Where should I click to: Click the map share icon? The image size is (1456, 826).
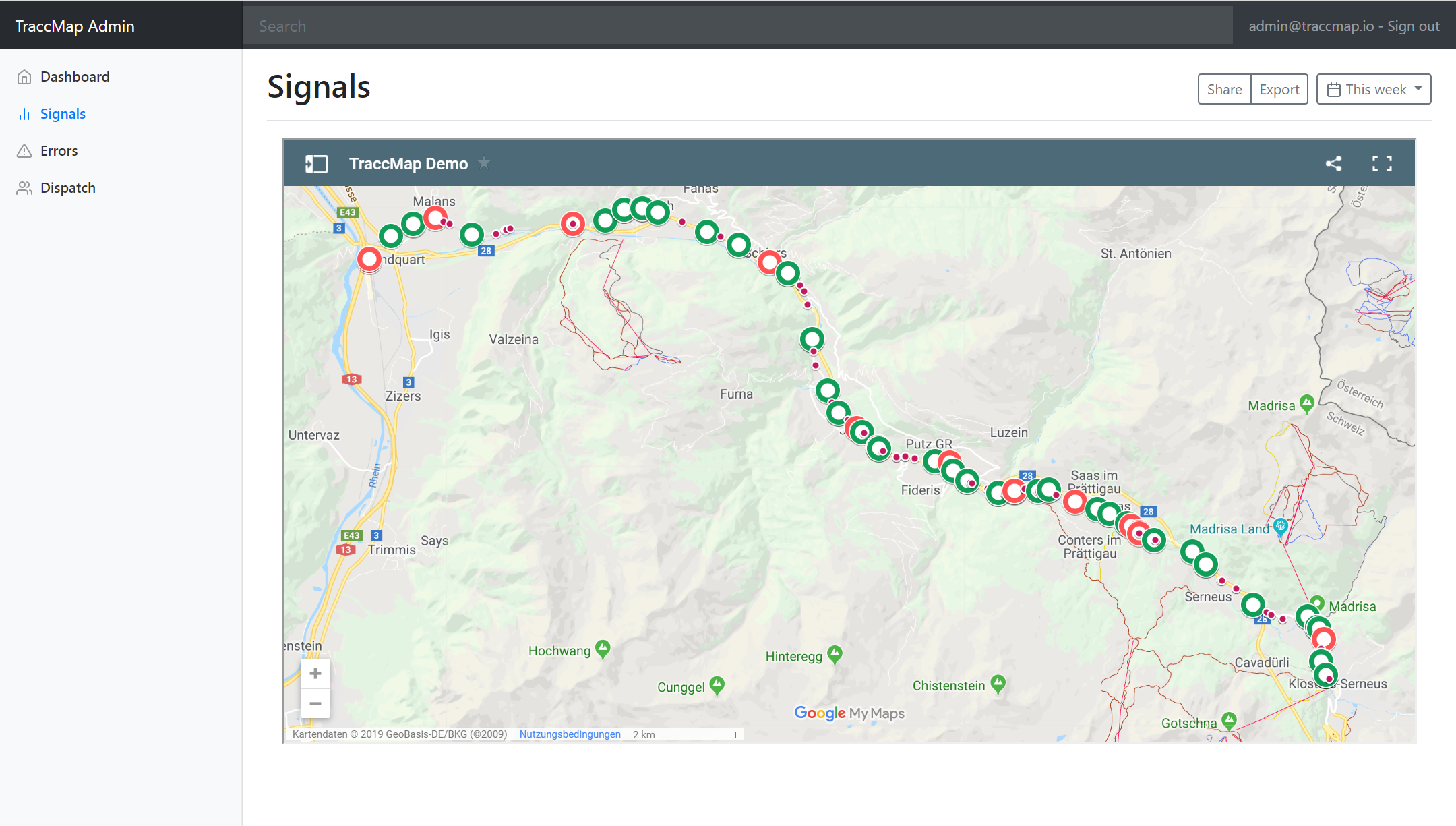(x=1333, y=164)
